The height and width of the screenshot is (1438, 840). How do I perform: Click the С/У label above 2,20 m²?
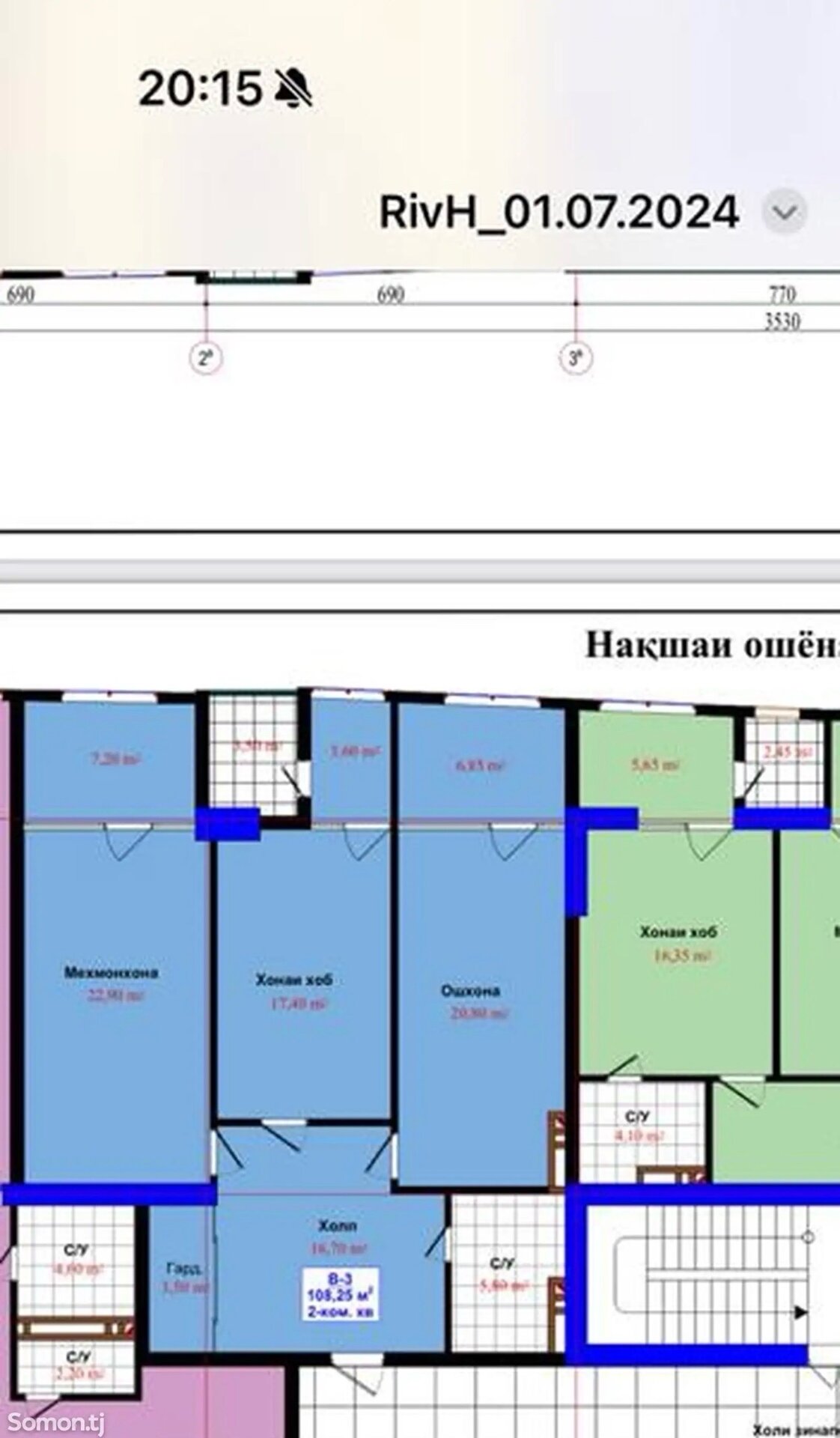[x=78, y=1356]
